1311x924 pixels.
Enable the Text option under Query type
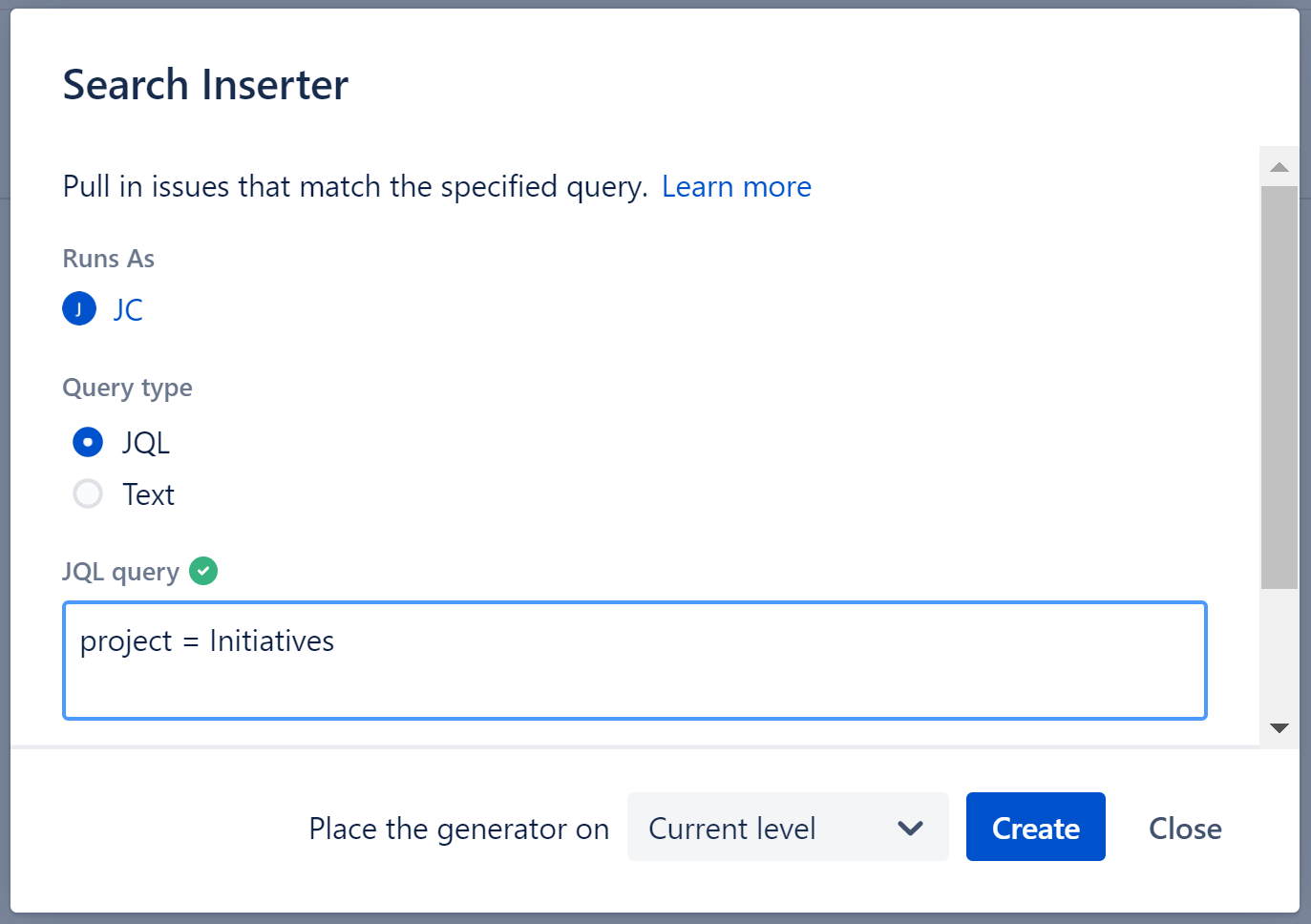coord(87,493)
